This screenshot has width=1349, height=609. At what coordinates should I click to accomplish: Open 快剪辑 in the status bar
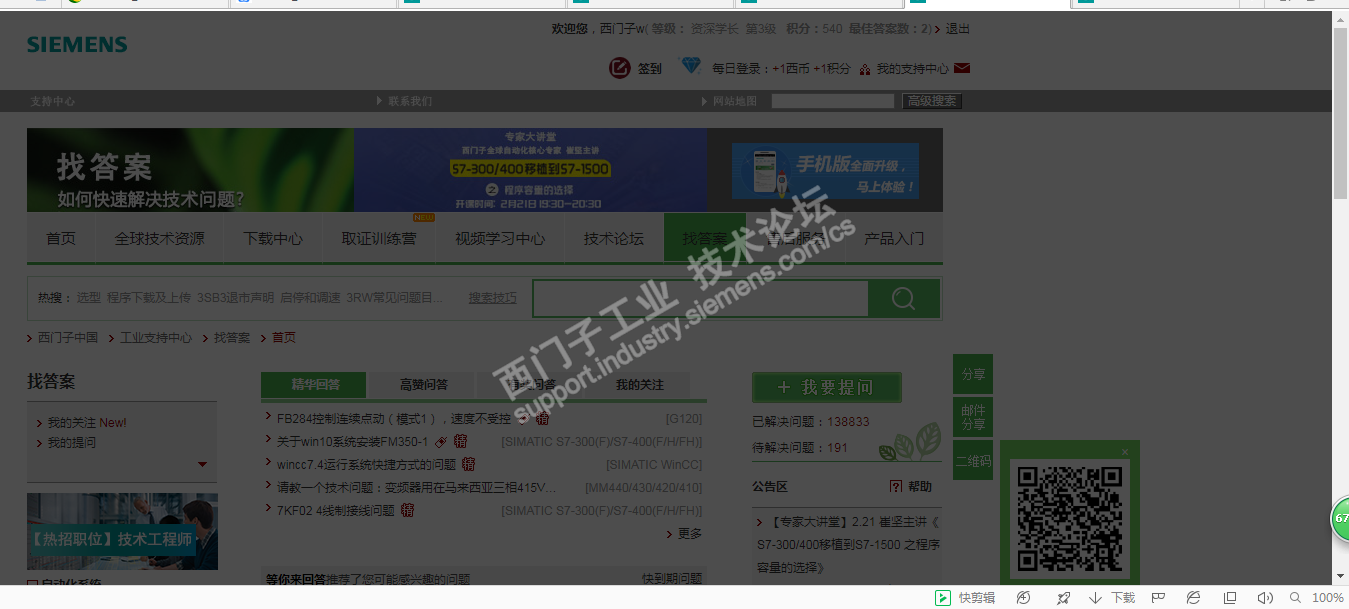(x=965, y=598)
